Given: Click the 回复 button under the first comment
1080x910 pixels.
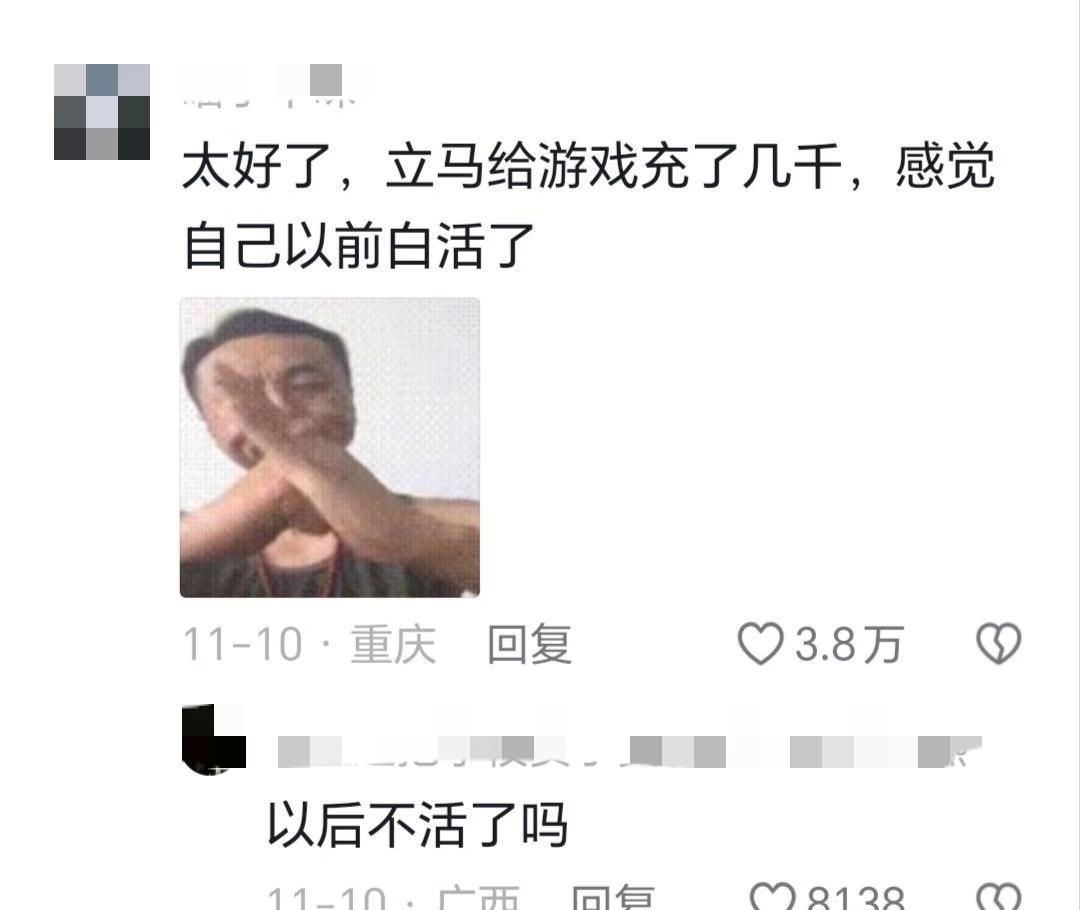Looking at the screenshot, I should pyautogui.click(x=530, y=644).
